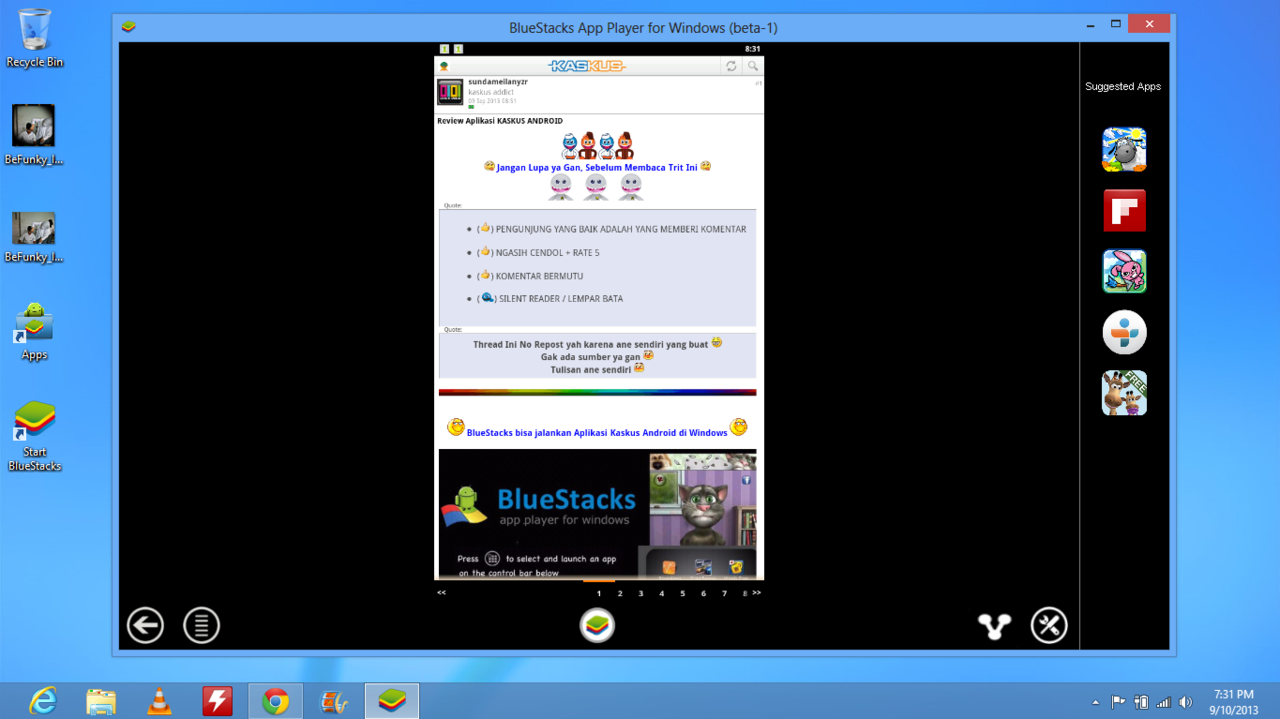Open the pink bunny suggested app
This screenshot has width=1280, height=719.
(1124, 271)
